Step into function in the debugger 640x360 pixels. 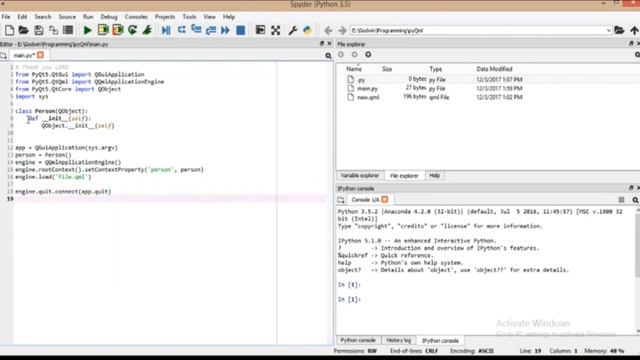(x=196, y=30)
